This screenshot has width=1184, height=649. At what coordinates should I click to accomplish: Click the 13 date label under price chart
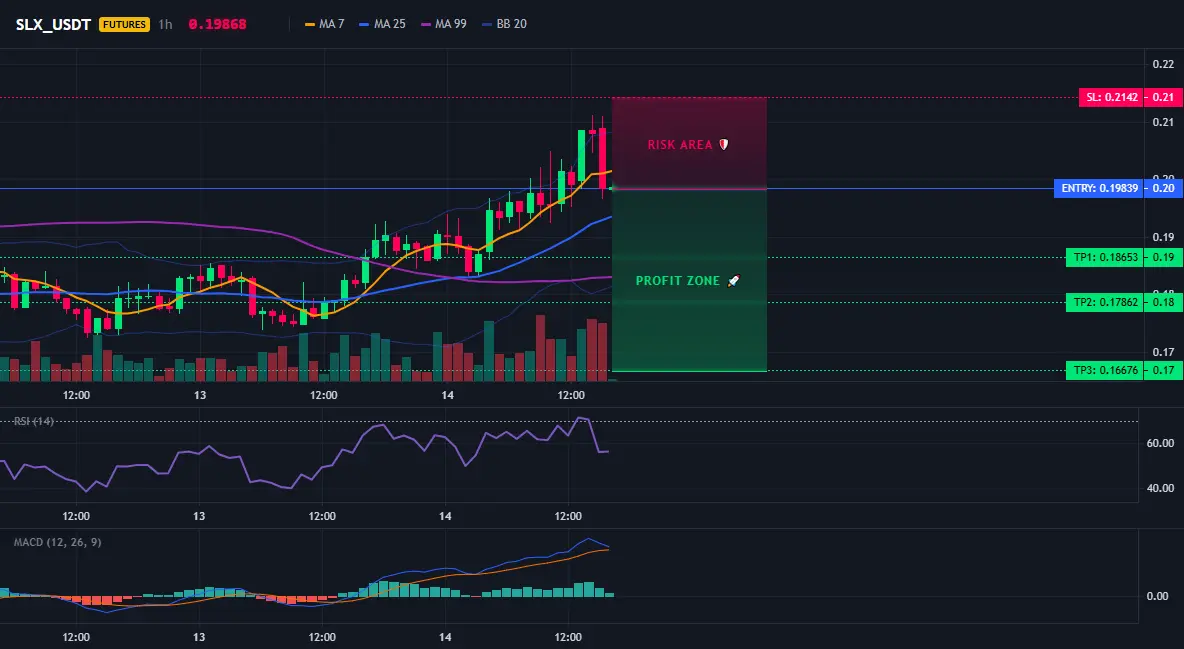pos(200,395)
